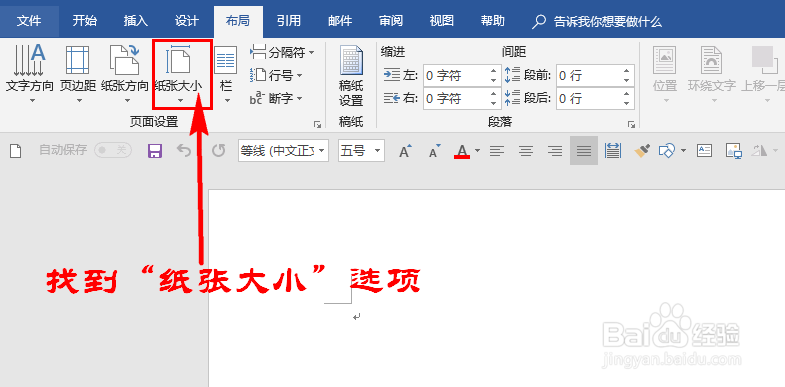785x387 pixels.
Task: Open the 页边距 margins tool
Action: pos(78,74)
